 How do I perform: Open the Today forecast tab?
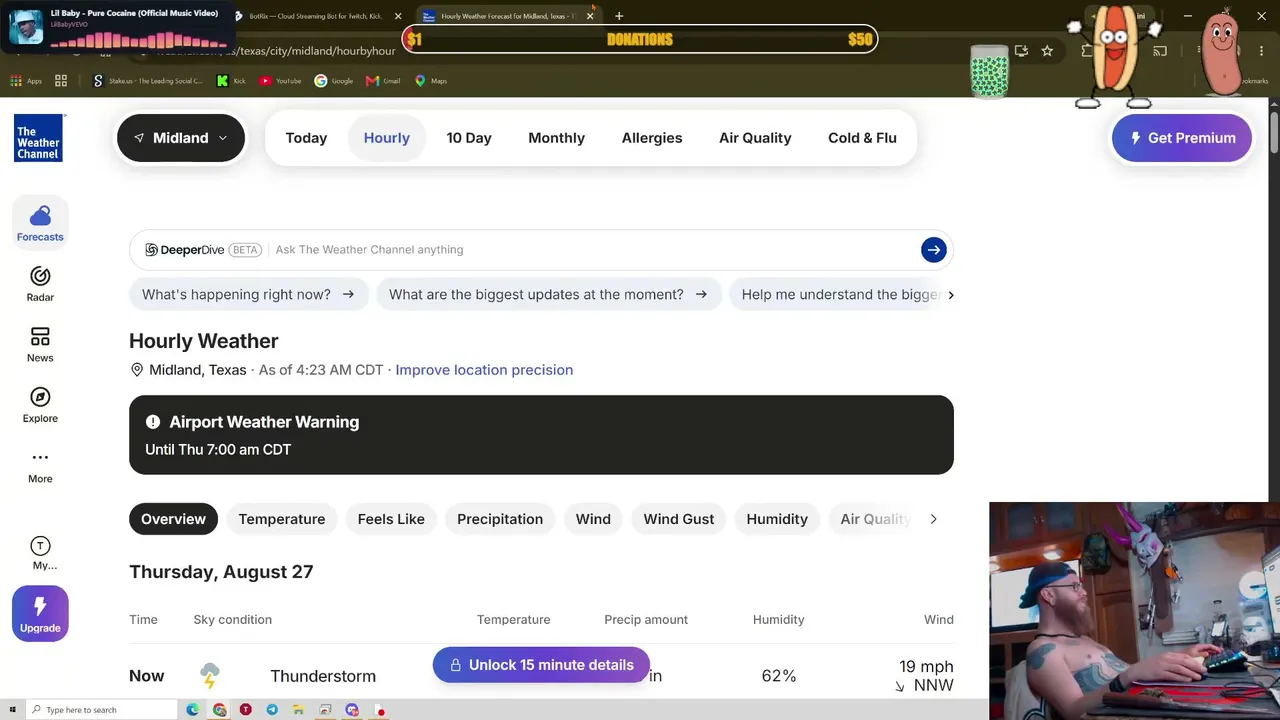tap(306, 138)
